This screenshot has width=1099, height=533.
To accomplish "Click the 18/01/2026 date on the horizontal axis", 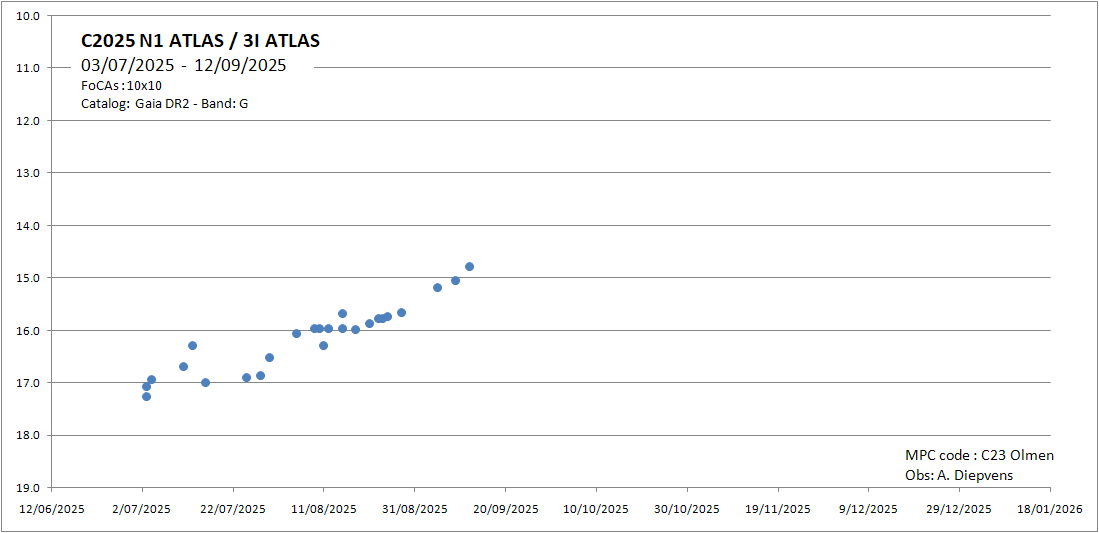I will 1050,509.
